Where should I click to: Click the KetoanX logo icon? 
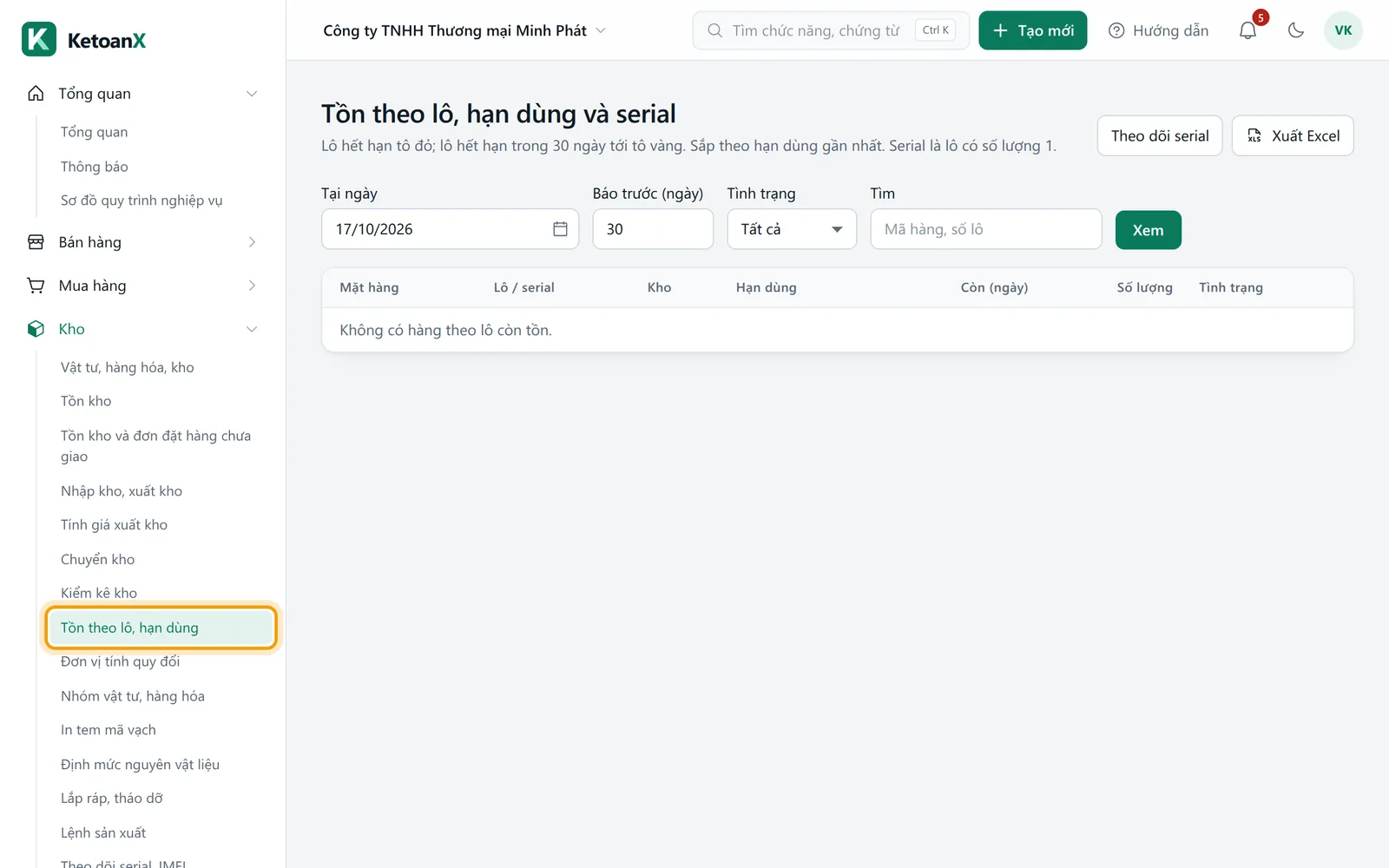[39, 40]
